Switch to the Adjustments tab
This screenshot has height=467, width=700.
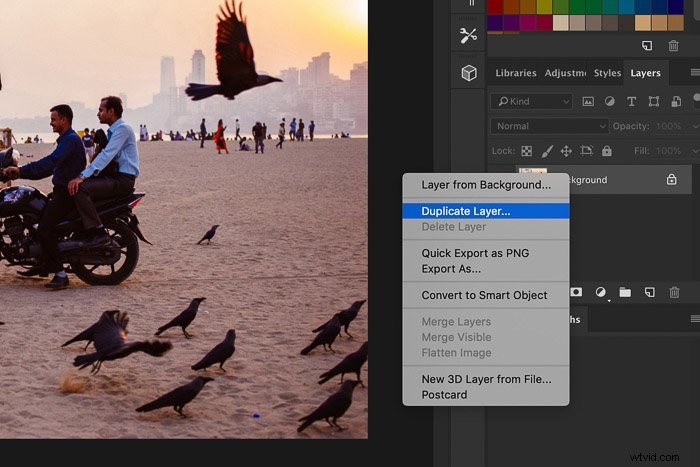click(565, 73)
